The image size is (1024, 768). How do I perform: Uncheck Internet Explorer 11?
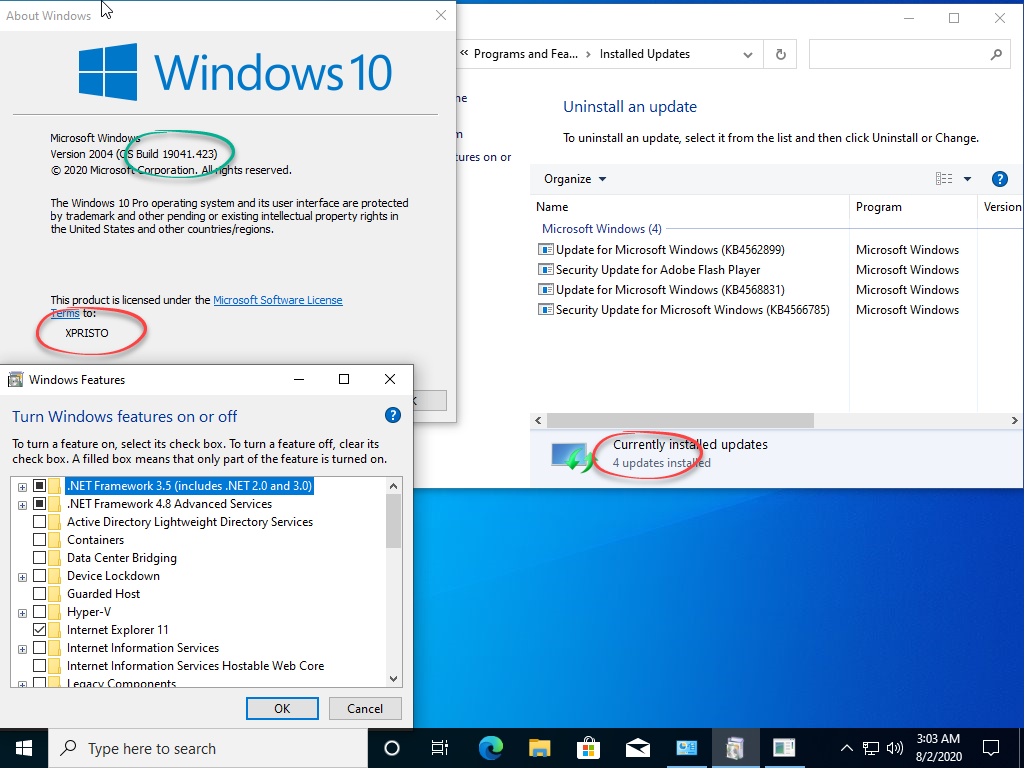pyautogui.click(x=39, y=630)
